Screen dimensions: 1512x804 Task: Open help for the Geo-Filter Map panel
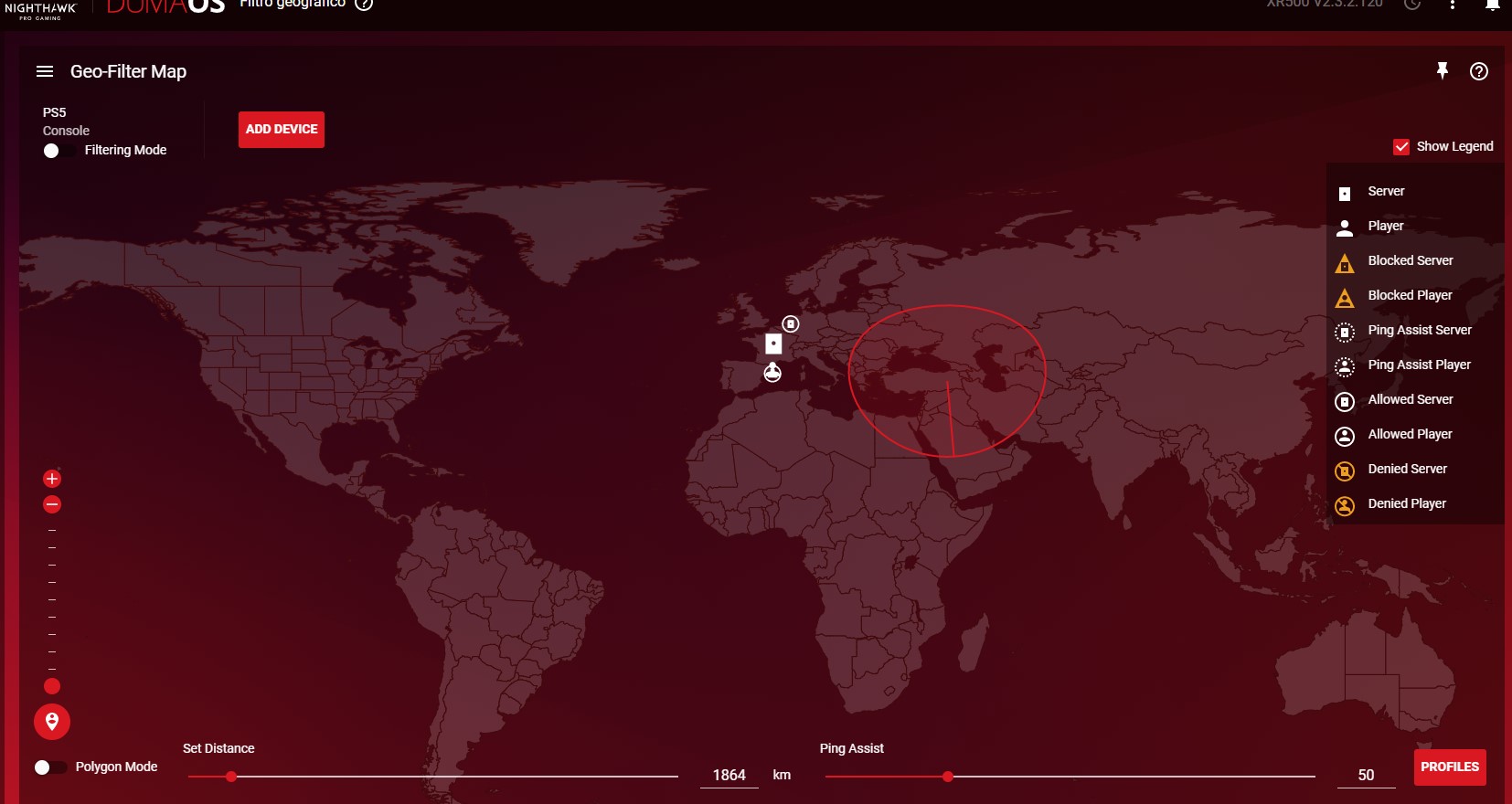pos(1479,71)
